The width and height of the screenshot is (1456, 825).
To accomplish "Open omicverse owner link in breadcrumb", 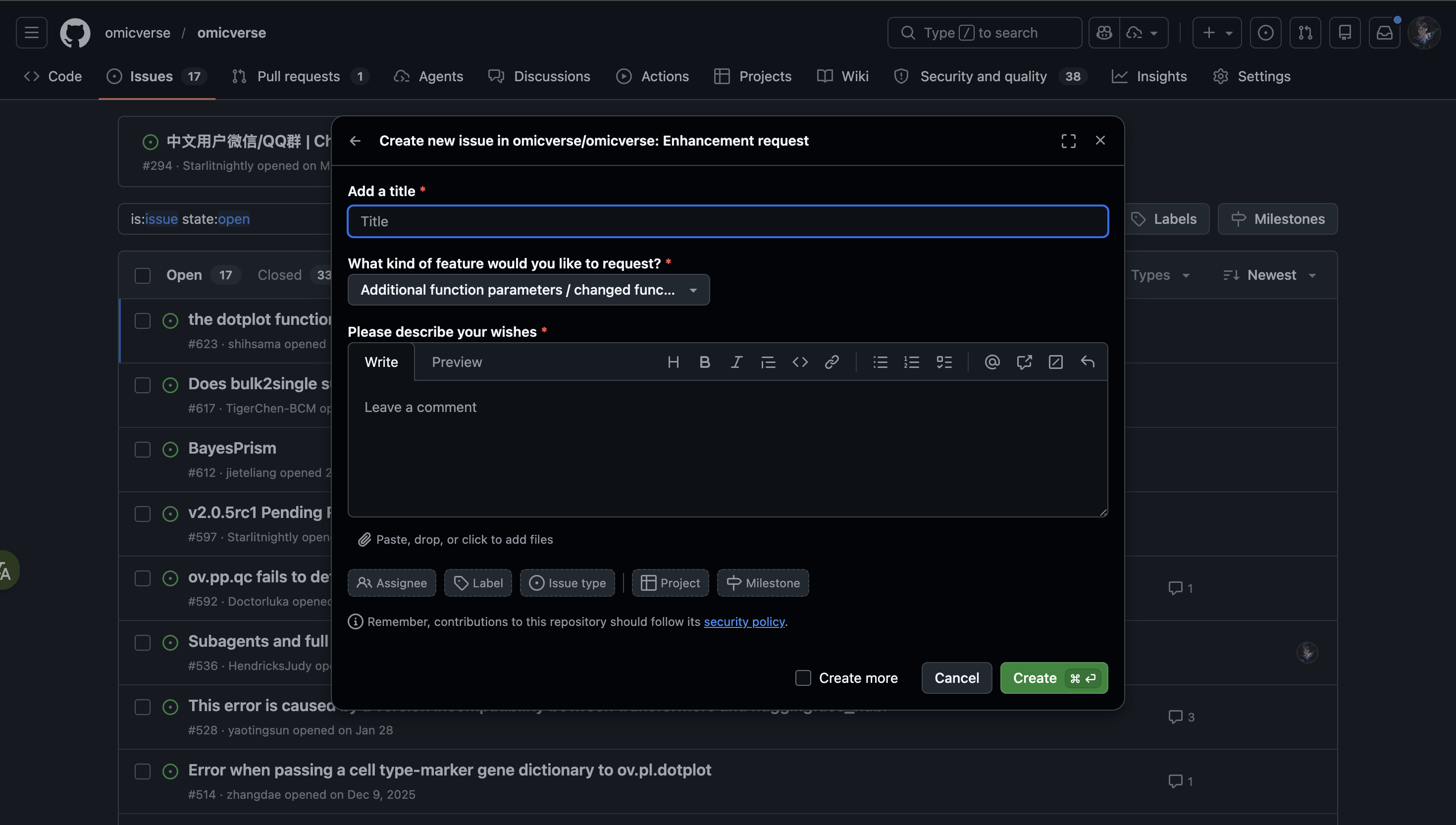I will pos(137,33).
